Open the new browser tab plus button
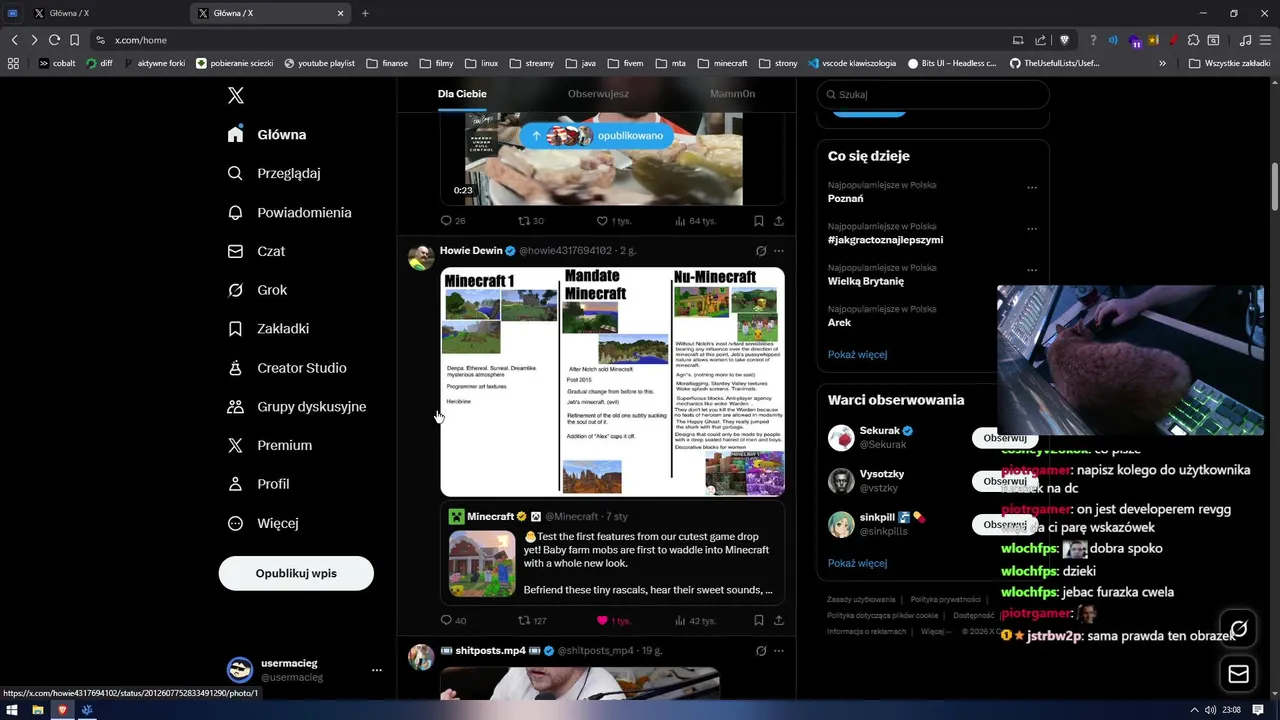Screen dimensions: 1280x720 [365, 13]
